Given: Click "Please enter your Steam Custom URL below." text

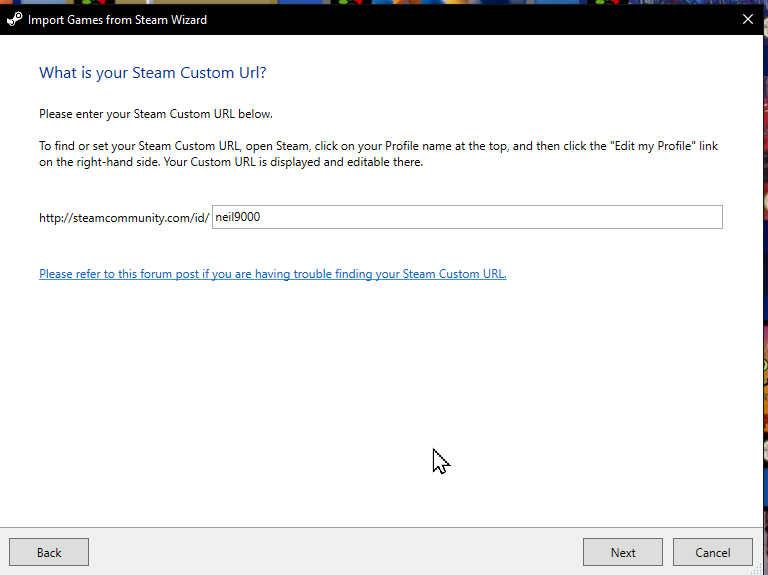Looking at the screenshot, I should pyautogui.click(x=156, y=114).
